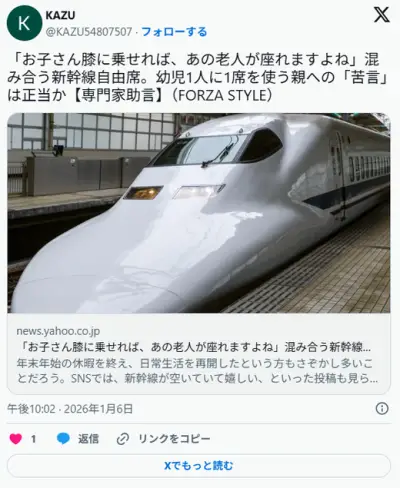Open the 午後10:02 2026年1月6日 timestamp
Viewport: 400px width, 488px height.
pyautogui.click(x=70, y=409)
